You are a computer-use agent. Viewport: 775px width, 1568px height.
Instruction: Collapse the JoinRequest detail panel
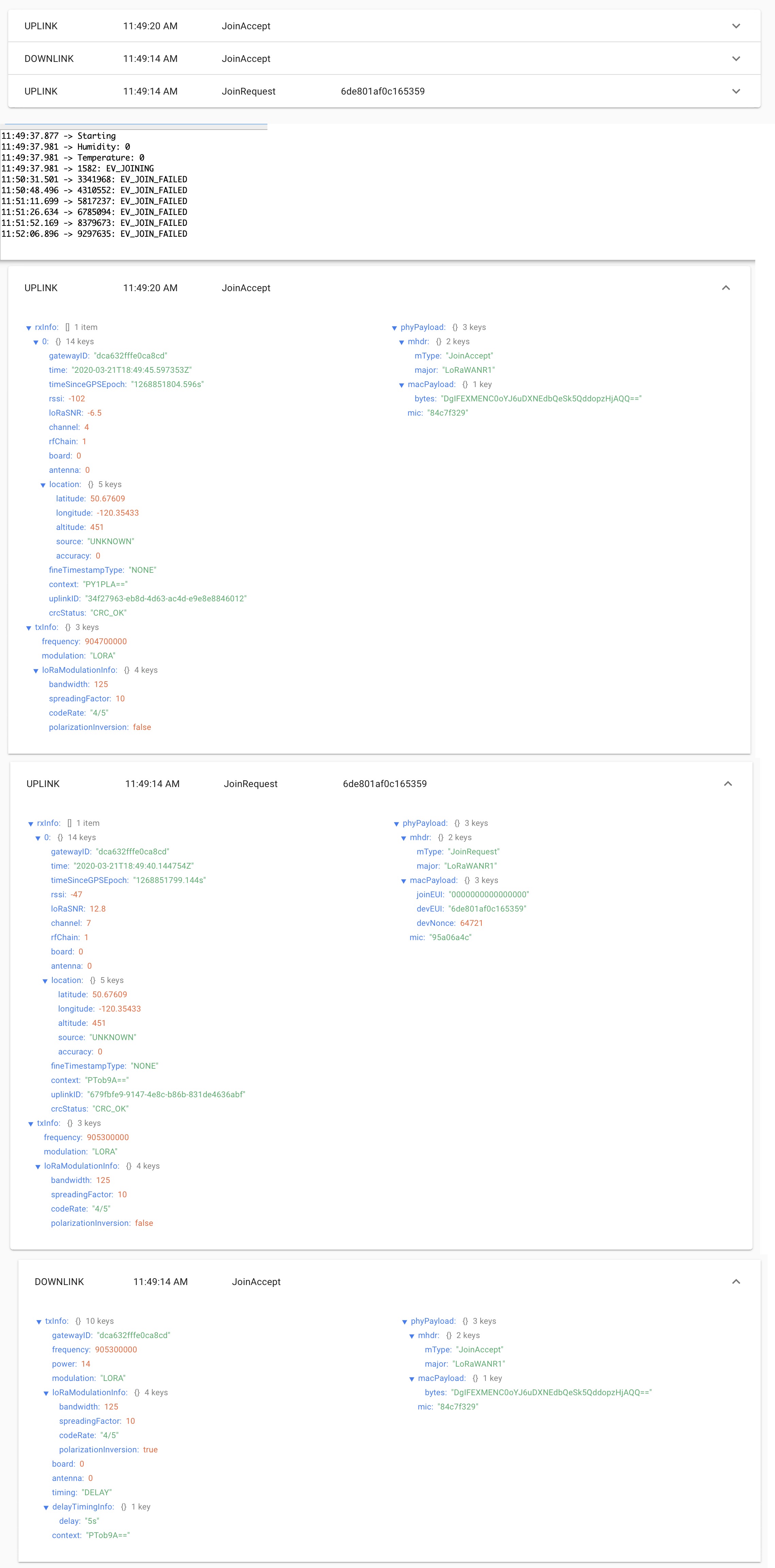click(x=728, y=783)
